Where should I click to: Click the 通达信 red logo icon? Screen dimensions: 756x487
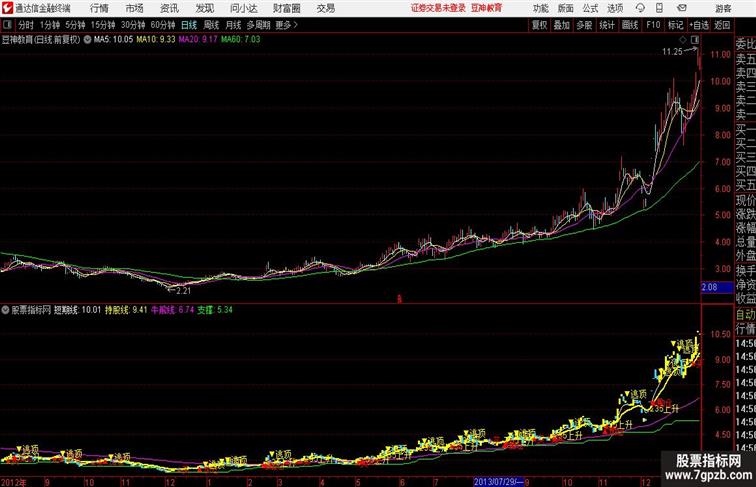click(7, 8)
